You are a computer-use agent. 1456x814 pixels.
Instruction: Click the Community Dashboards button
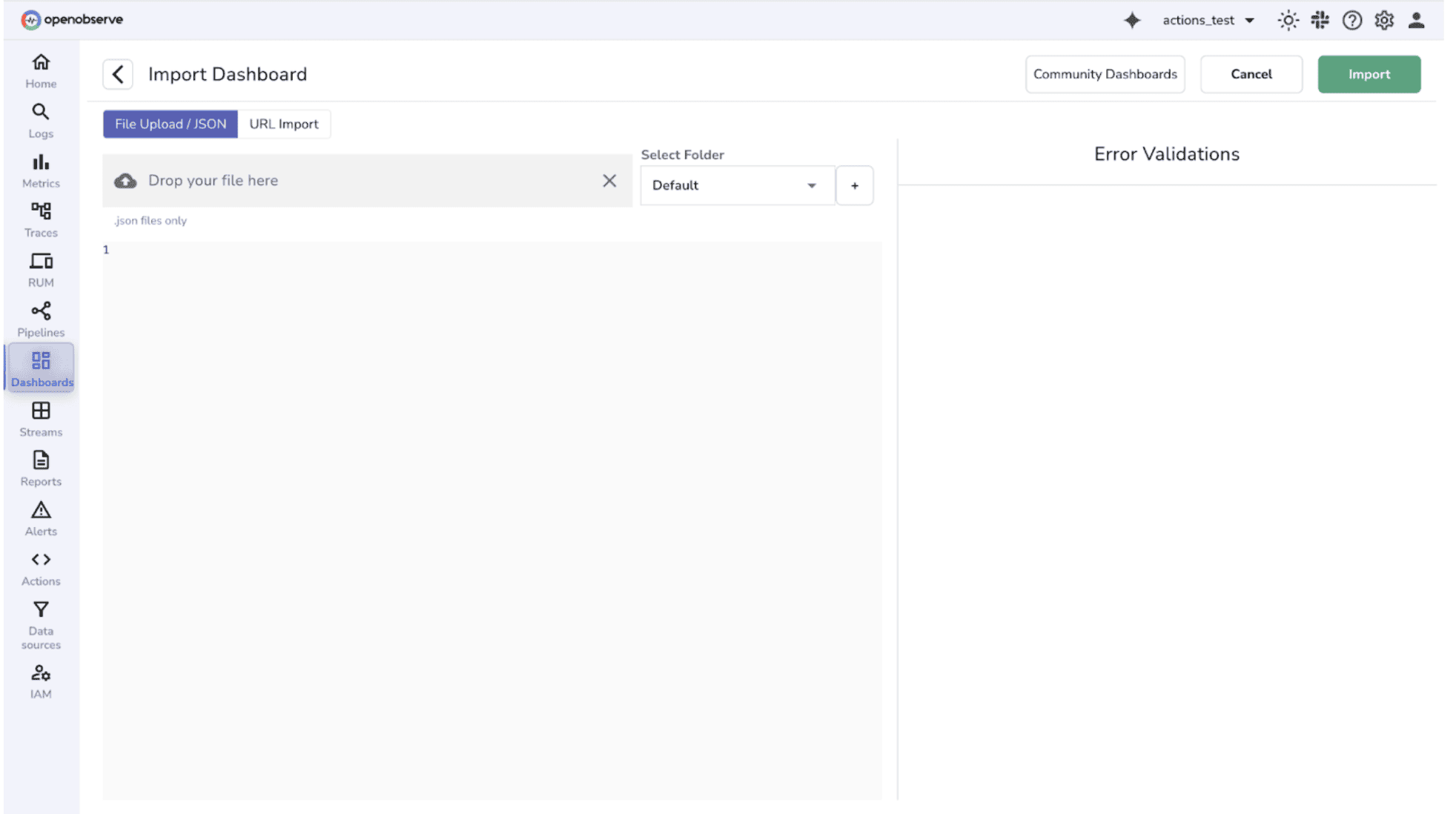point(1105,73)
